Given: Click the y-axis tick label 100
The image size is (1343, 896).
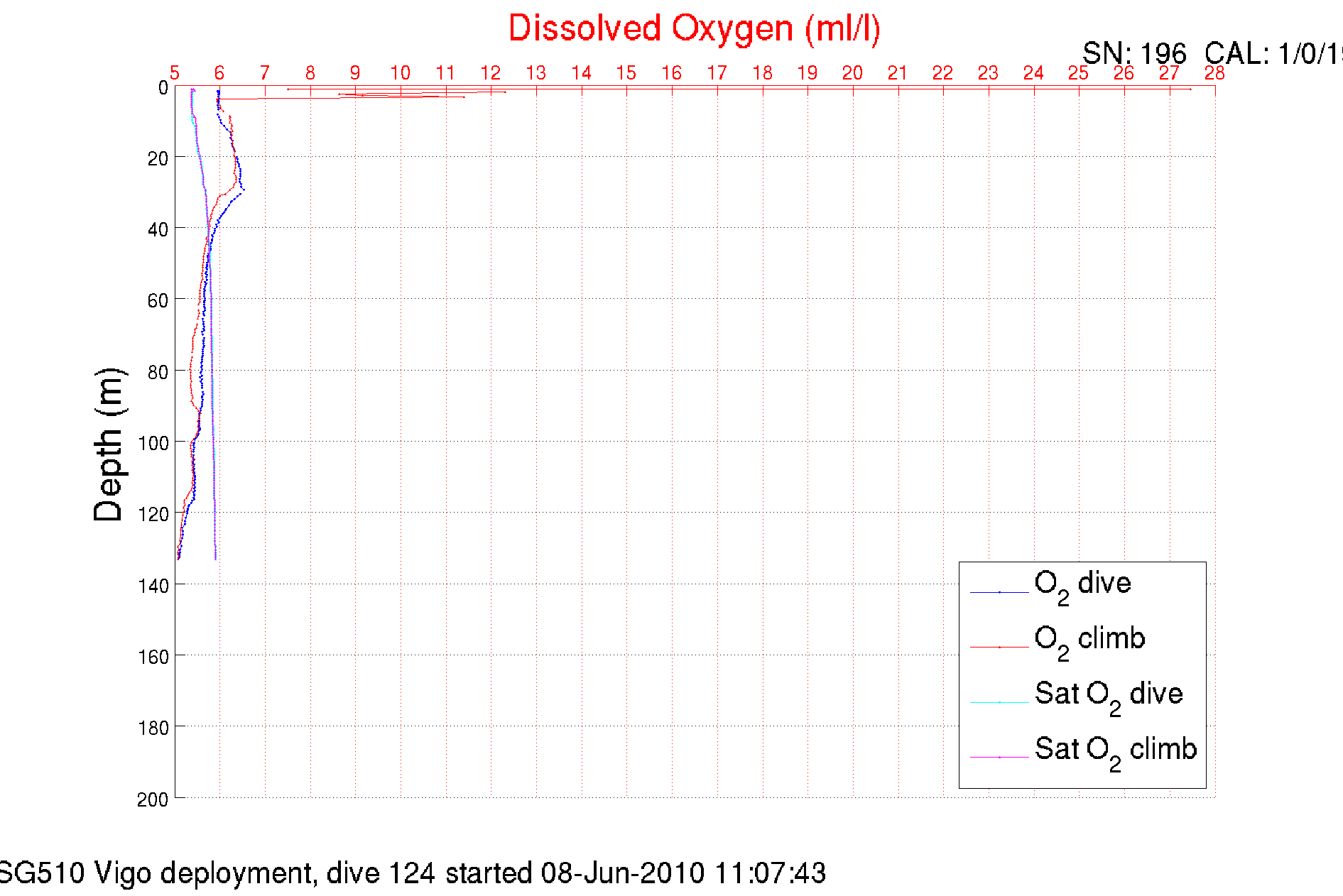Looking at the screenshot, I should [153, 443].
